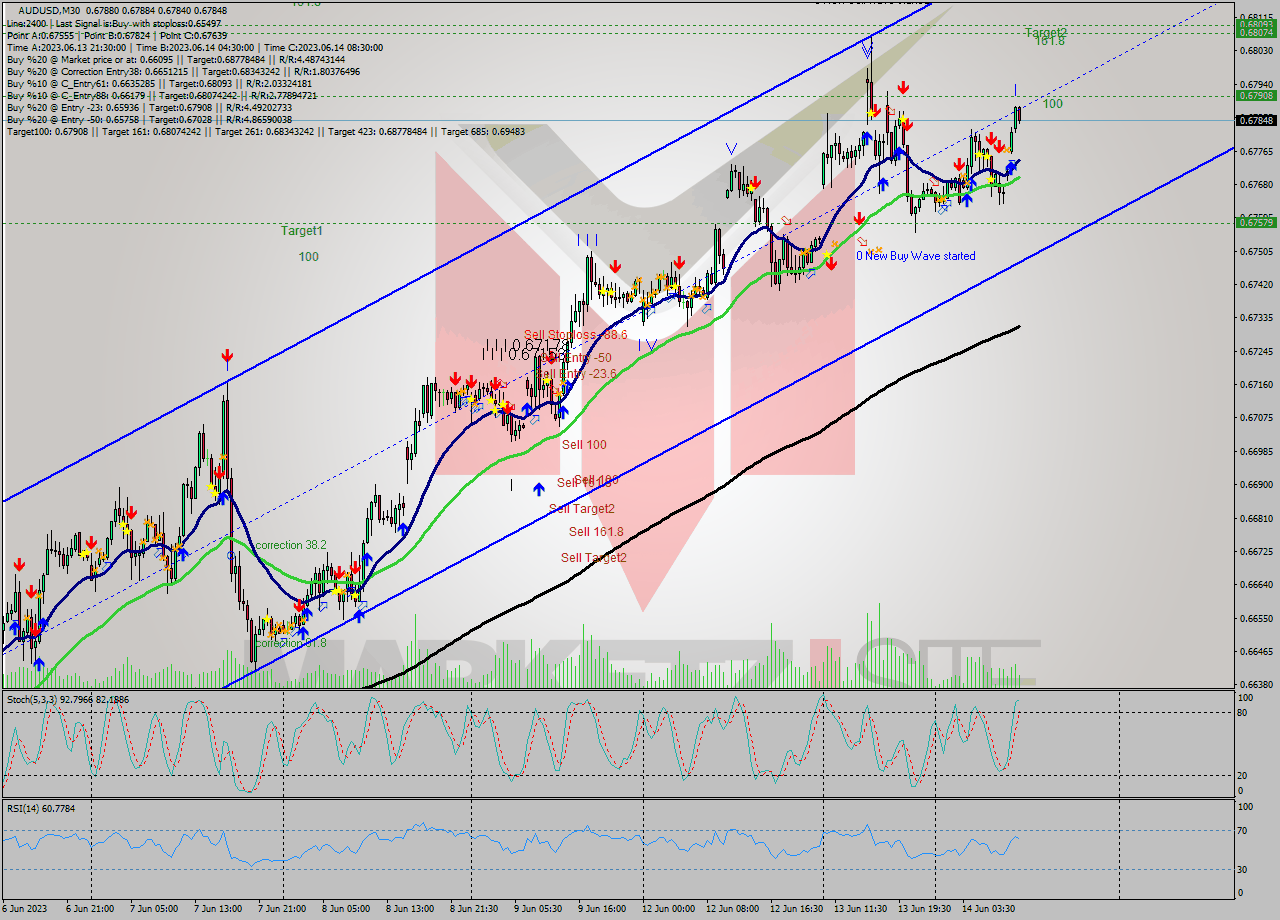Viewport: 1280px width, 920px height.
Task: Click the 0.67680 price axis value
Action: [1256, 184]
